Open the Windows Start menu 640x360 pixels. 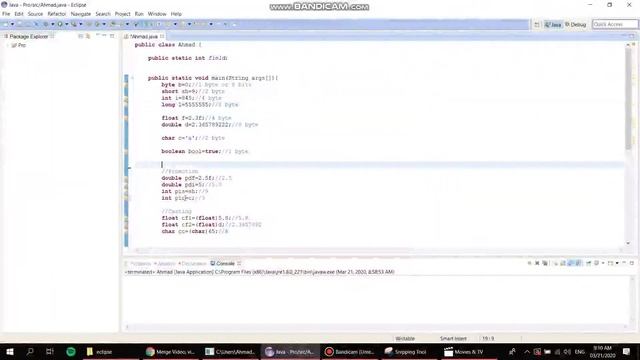click(x=10, y=351)
